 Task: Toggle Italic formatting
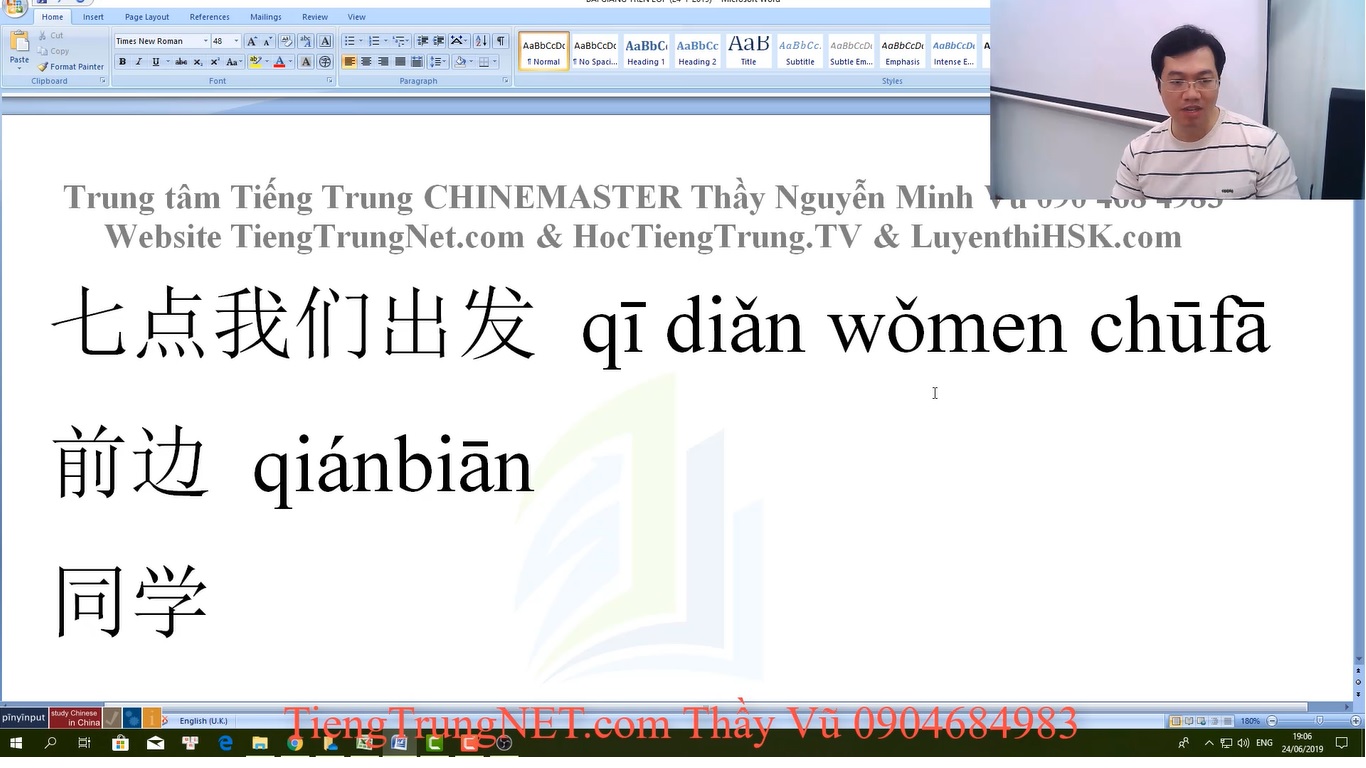click(x=138, y=62)
